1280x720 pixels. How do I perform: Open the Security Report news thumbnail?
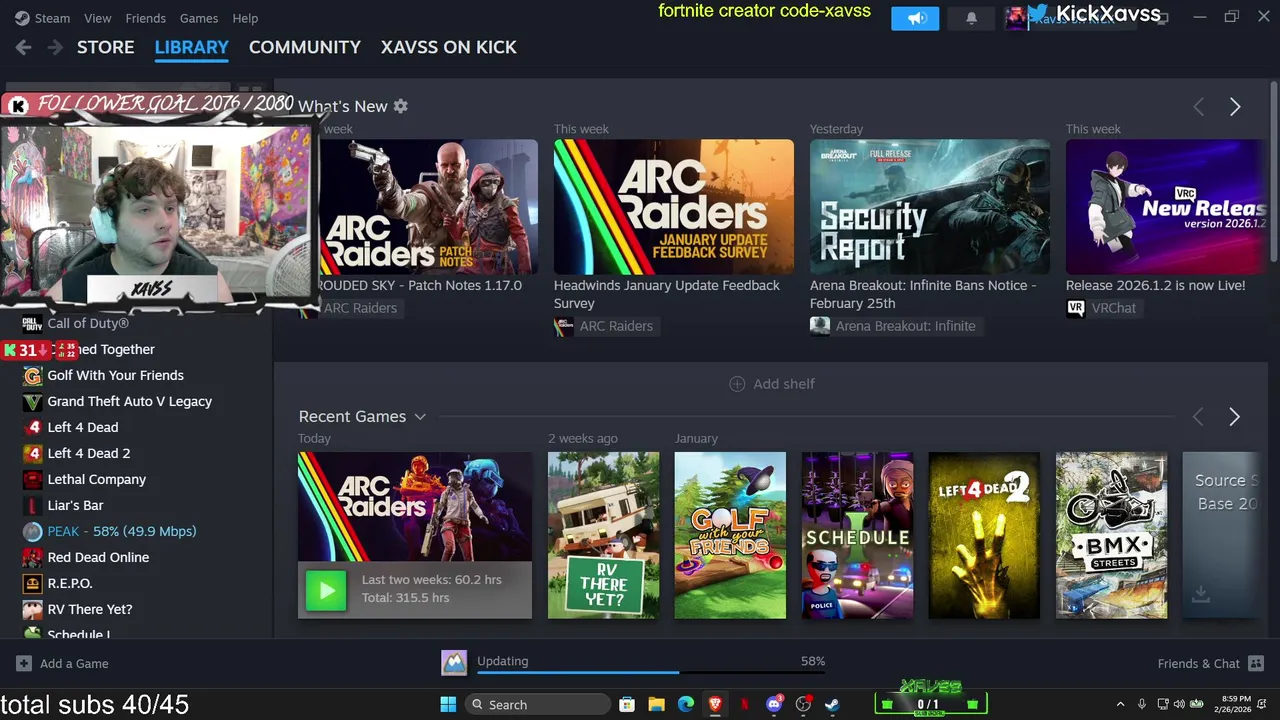click(930, 207)
